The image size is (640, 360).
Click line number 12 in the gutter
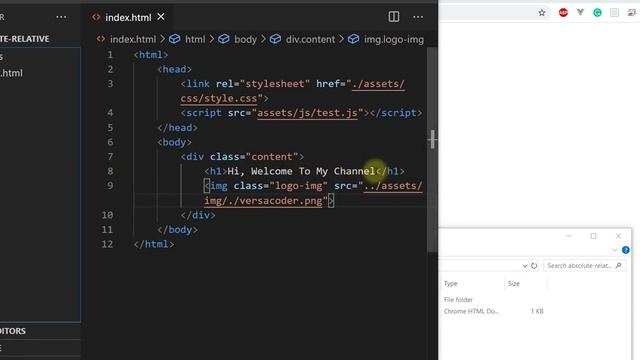[107, 244]
